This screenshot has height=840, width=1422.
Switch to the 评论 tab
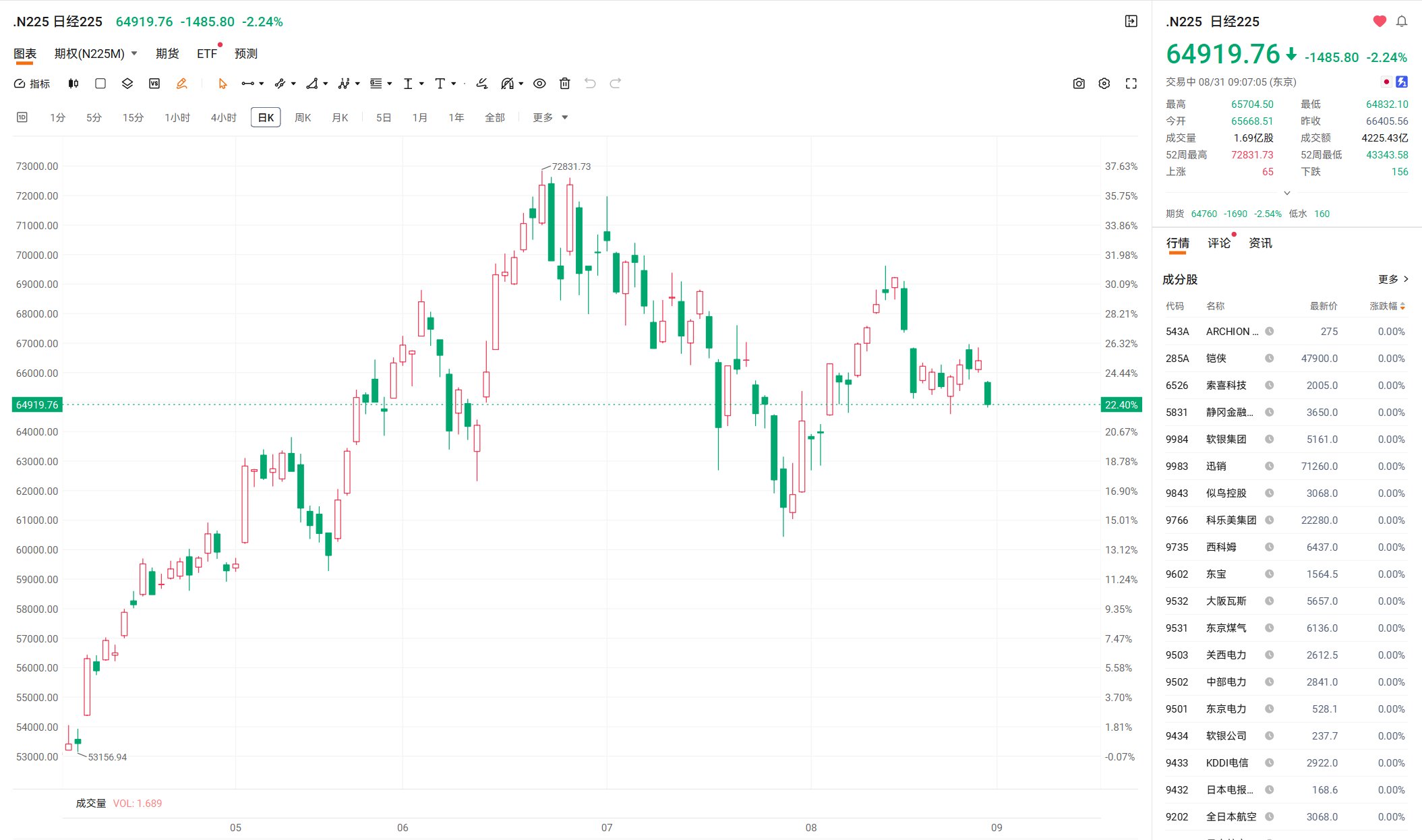click(x=1219, y=243)
